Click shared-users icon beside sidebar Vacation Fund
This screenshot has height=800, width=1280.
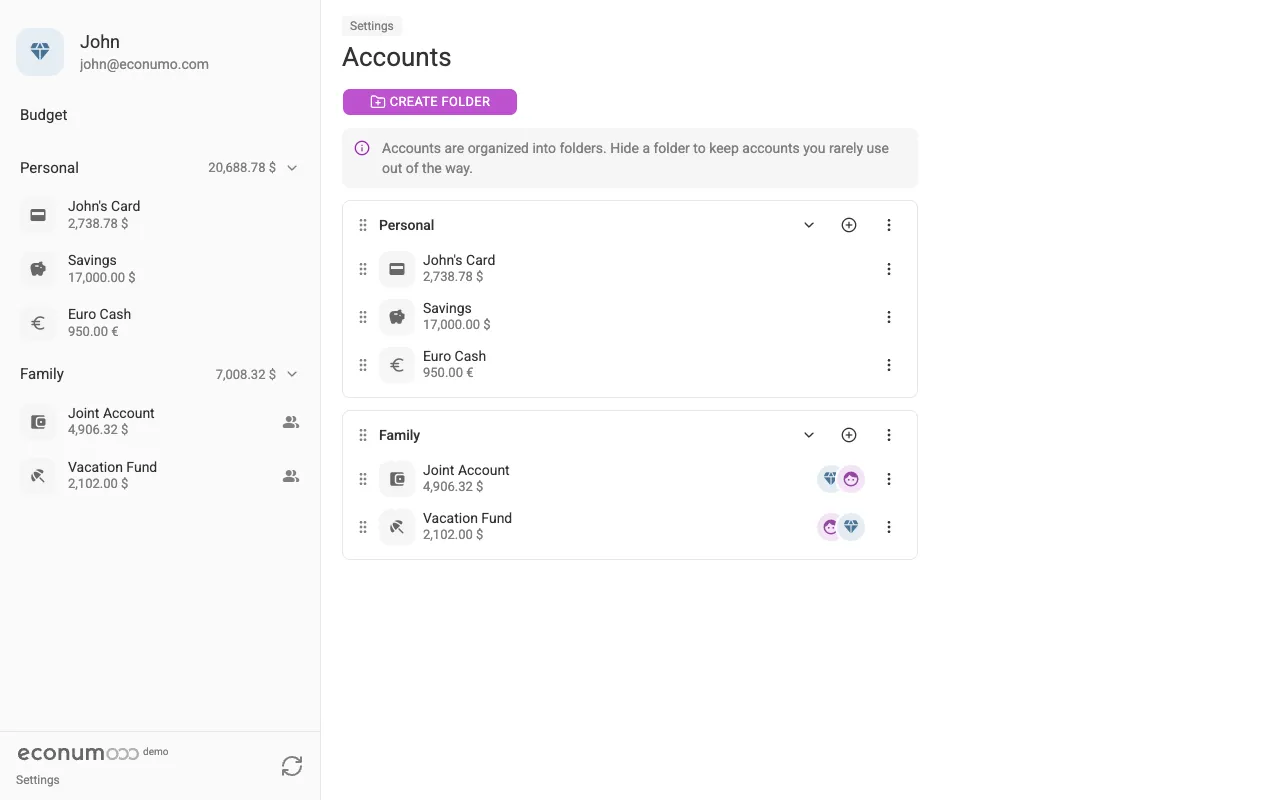(291, 476)
